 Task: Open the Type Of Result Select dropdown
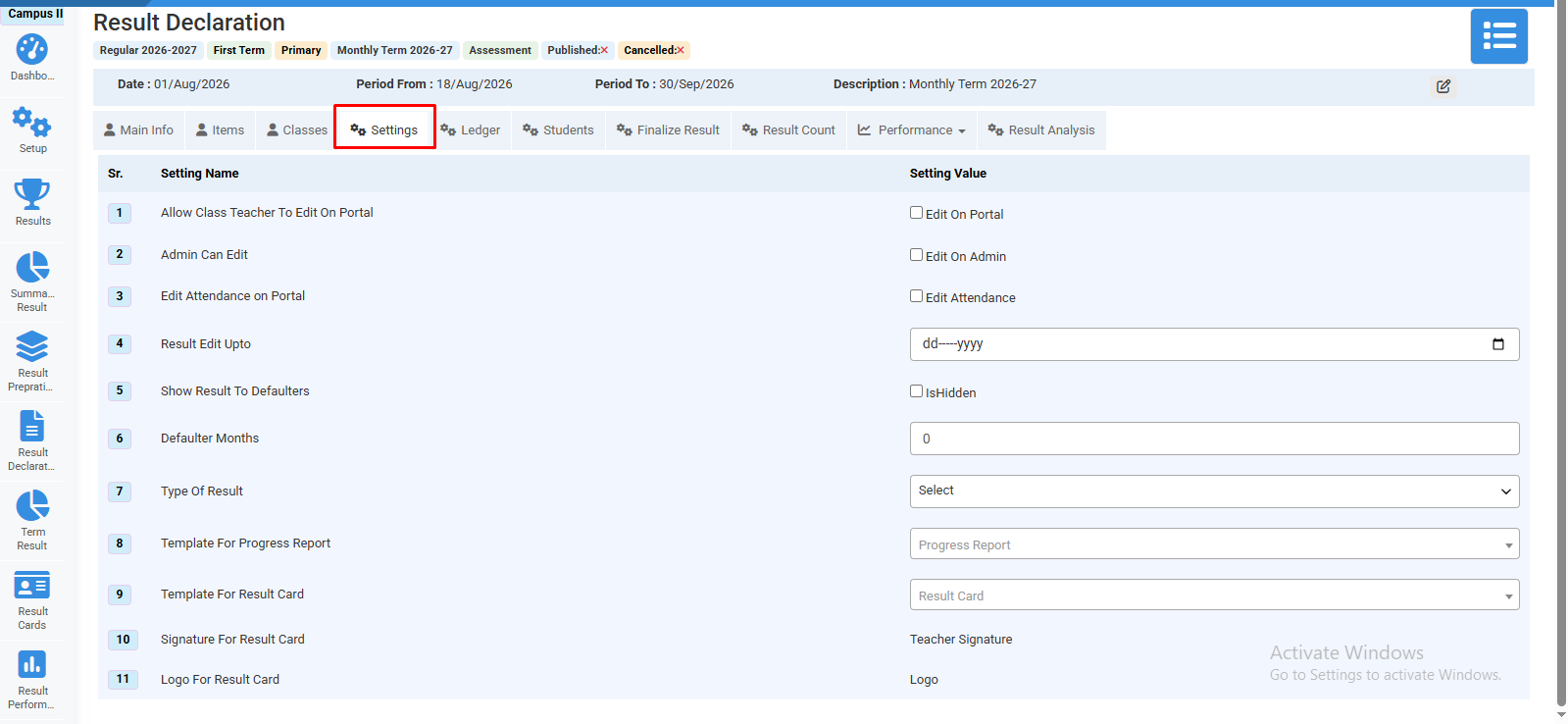click(x=1214, y=491)
